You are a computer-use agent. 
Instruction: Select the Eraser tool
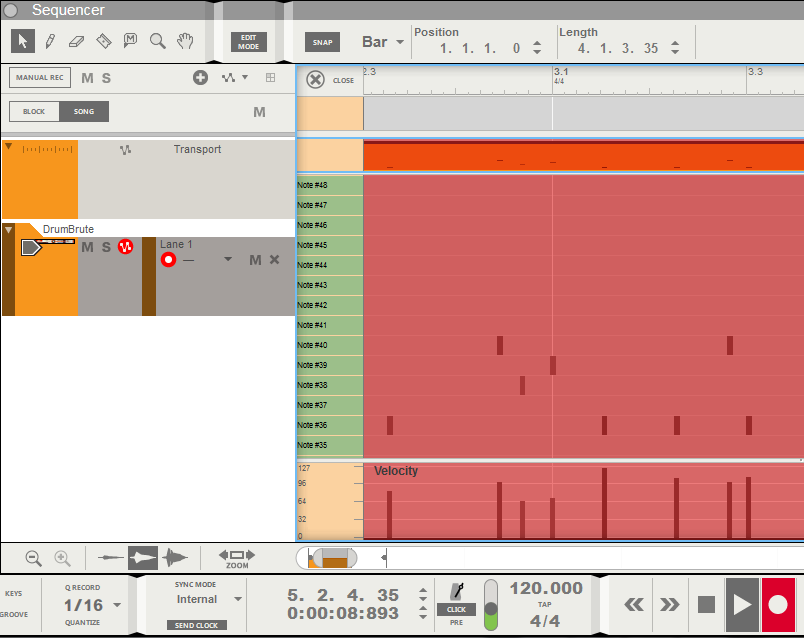point(76,42)
